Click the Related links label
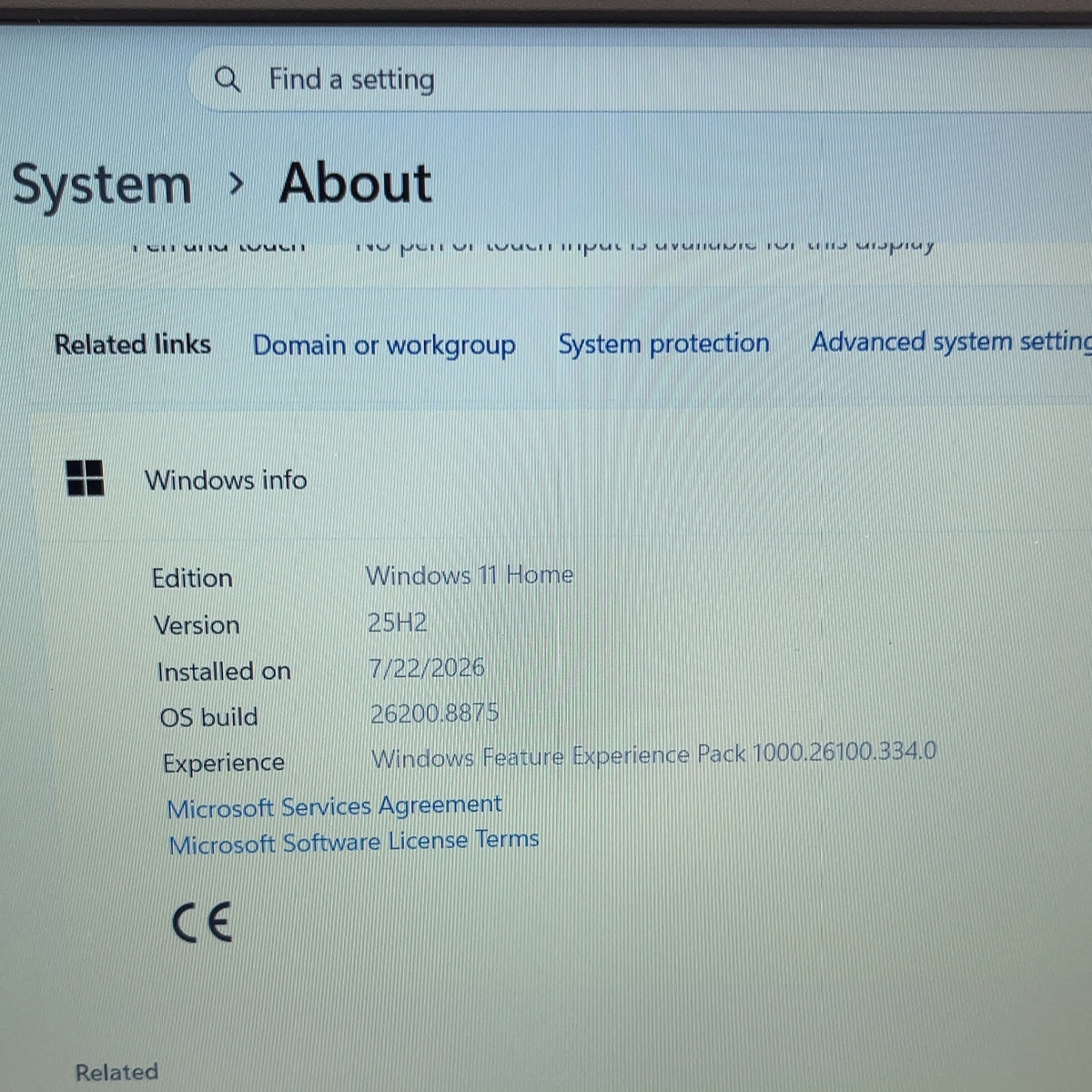 [133, 344]
